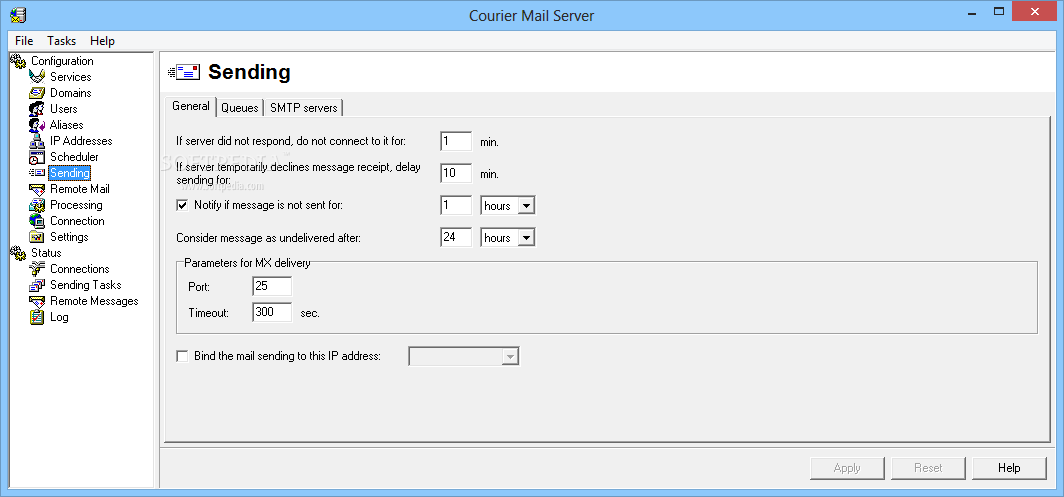The width and height of the screenshot is (1064, 497).
Task: Open the Tasks menu
Action: click(62, 41)
